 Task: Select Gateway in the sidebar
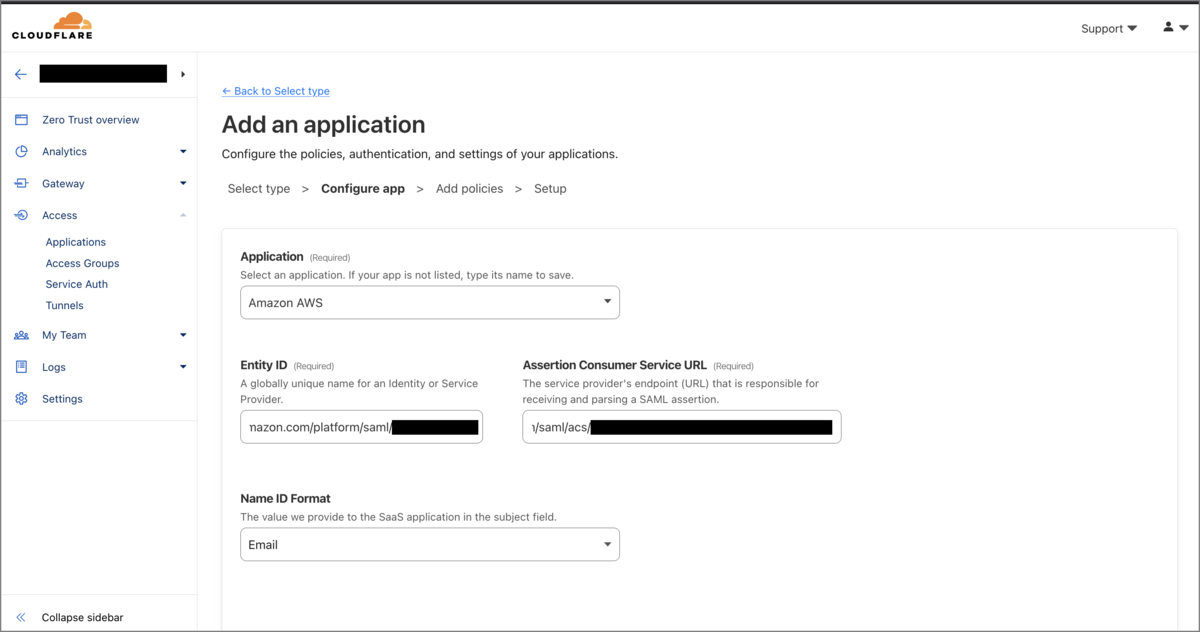pos(63,184)
